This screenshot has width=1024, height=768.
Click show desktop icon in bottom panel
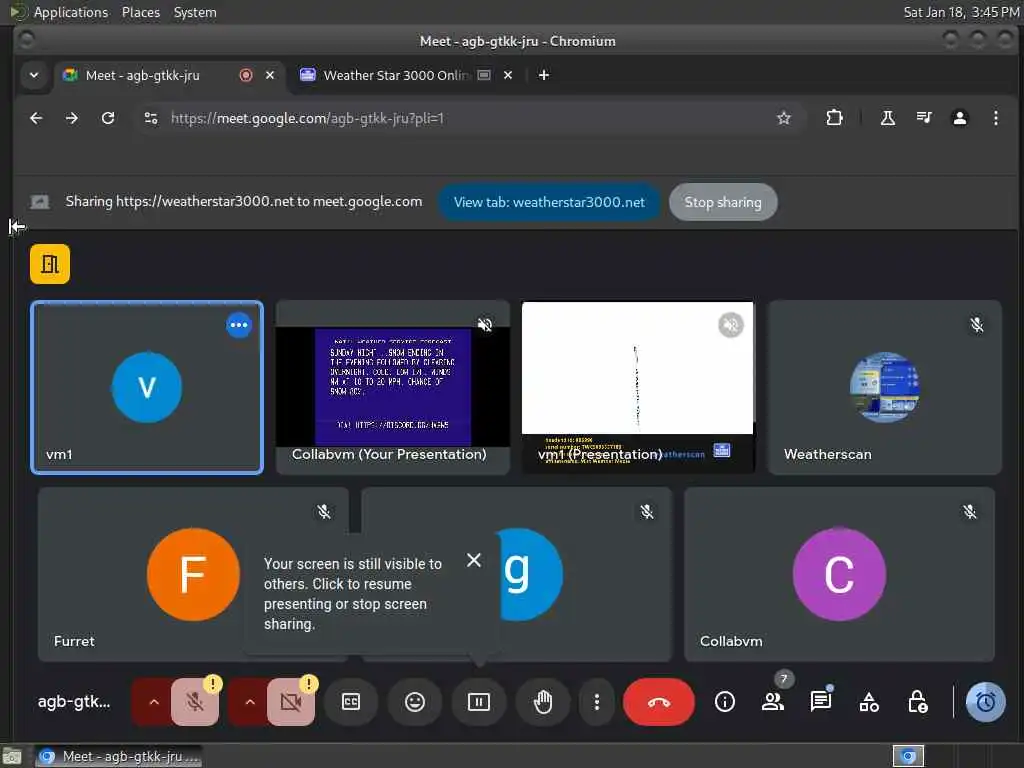(12, 756)
